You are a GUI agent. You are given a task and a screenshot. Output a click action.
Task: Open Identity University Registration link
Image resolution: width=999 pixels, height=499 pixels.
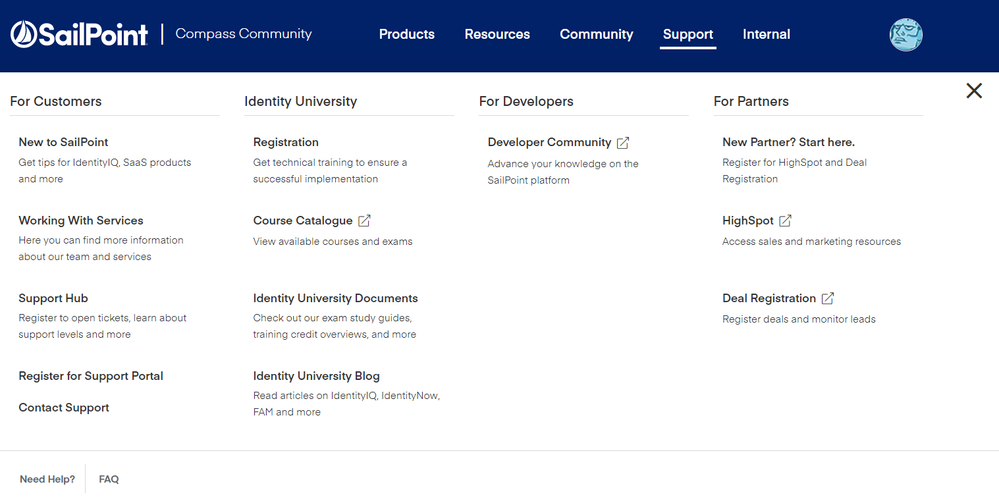[286, 142]
